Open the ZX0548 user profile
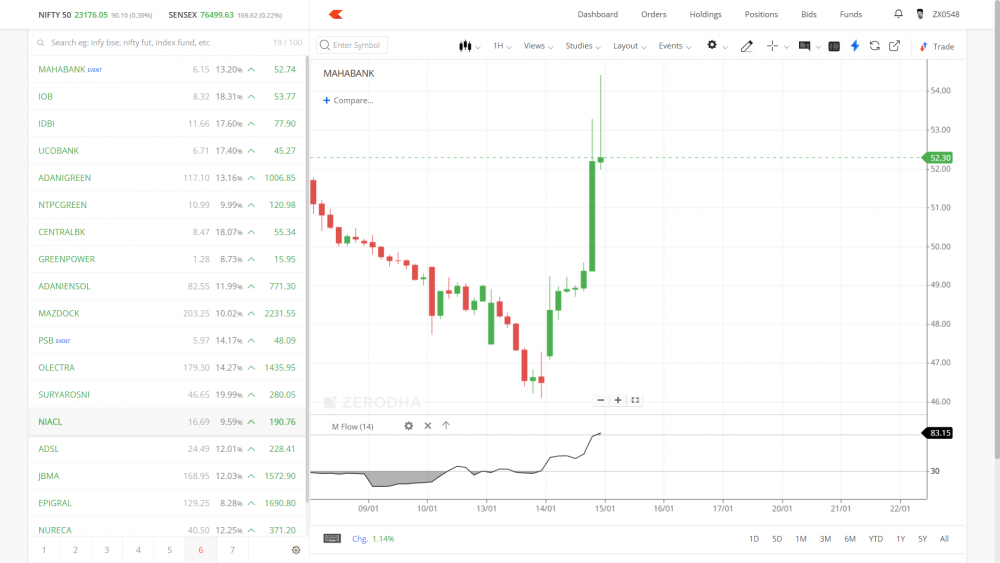The height and width of the screenshot is (563, 1000). (x=938, y=14)
